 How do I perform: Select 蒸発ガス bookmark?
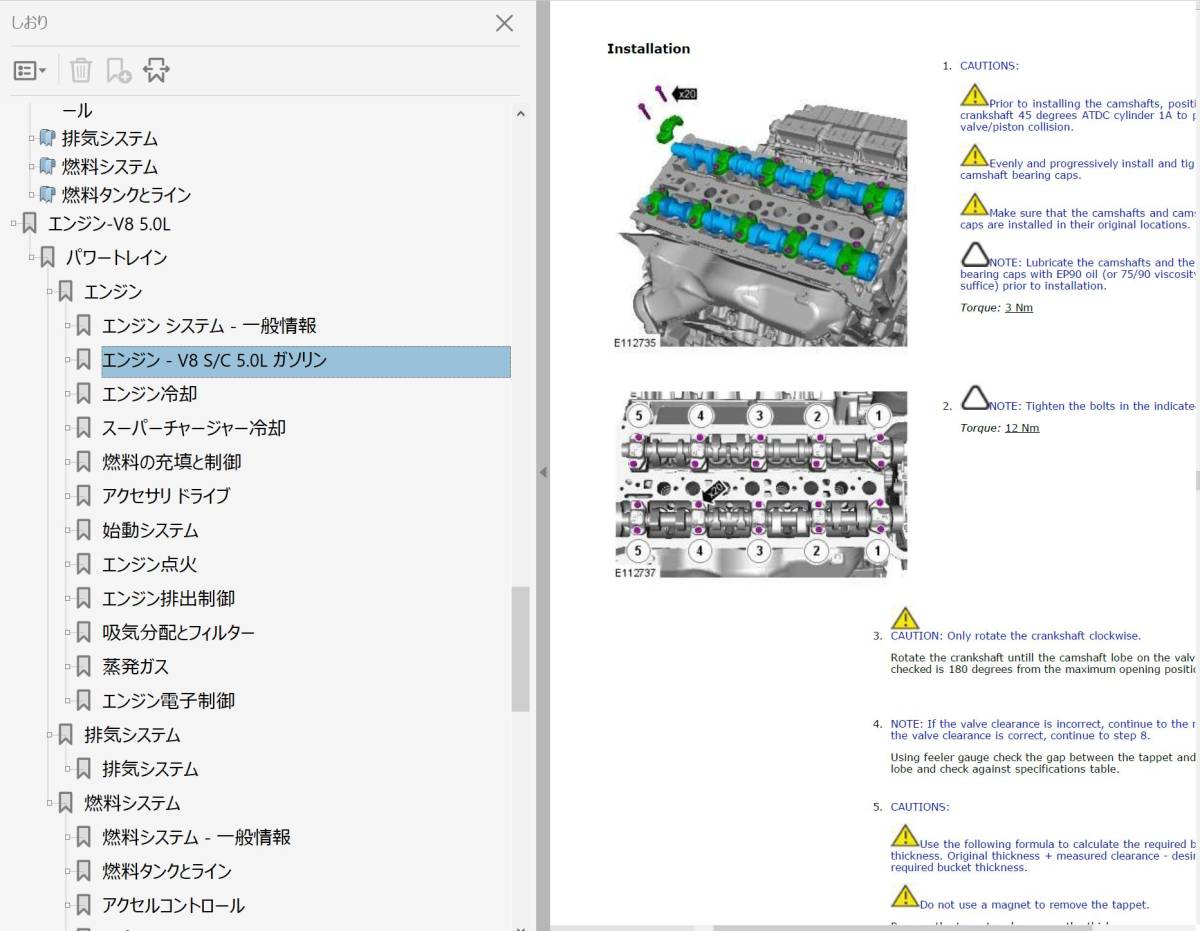coord(135,666)
